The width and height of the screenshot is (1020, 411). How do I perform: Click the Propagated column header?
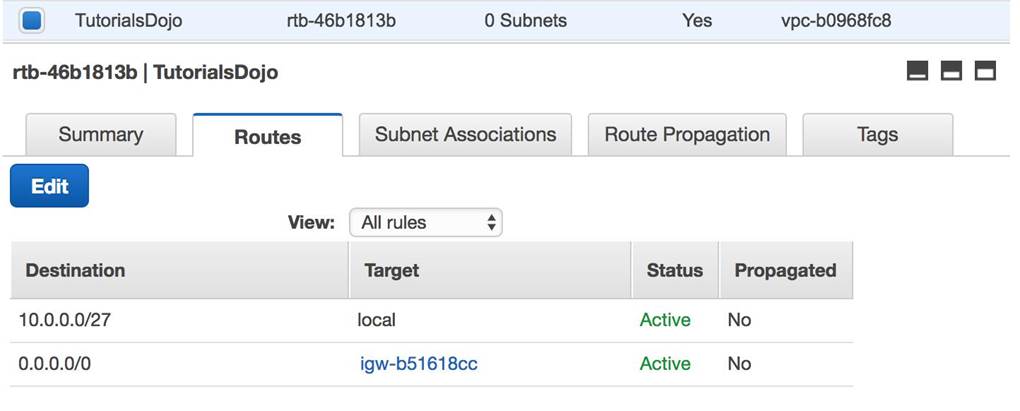pyautogui.click(x=785, y=270)
